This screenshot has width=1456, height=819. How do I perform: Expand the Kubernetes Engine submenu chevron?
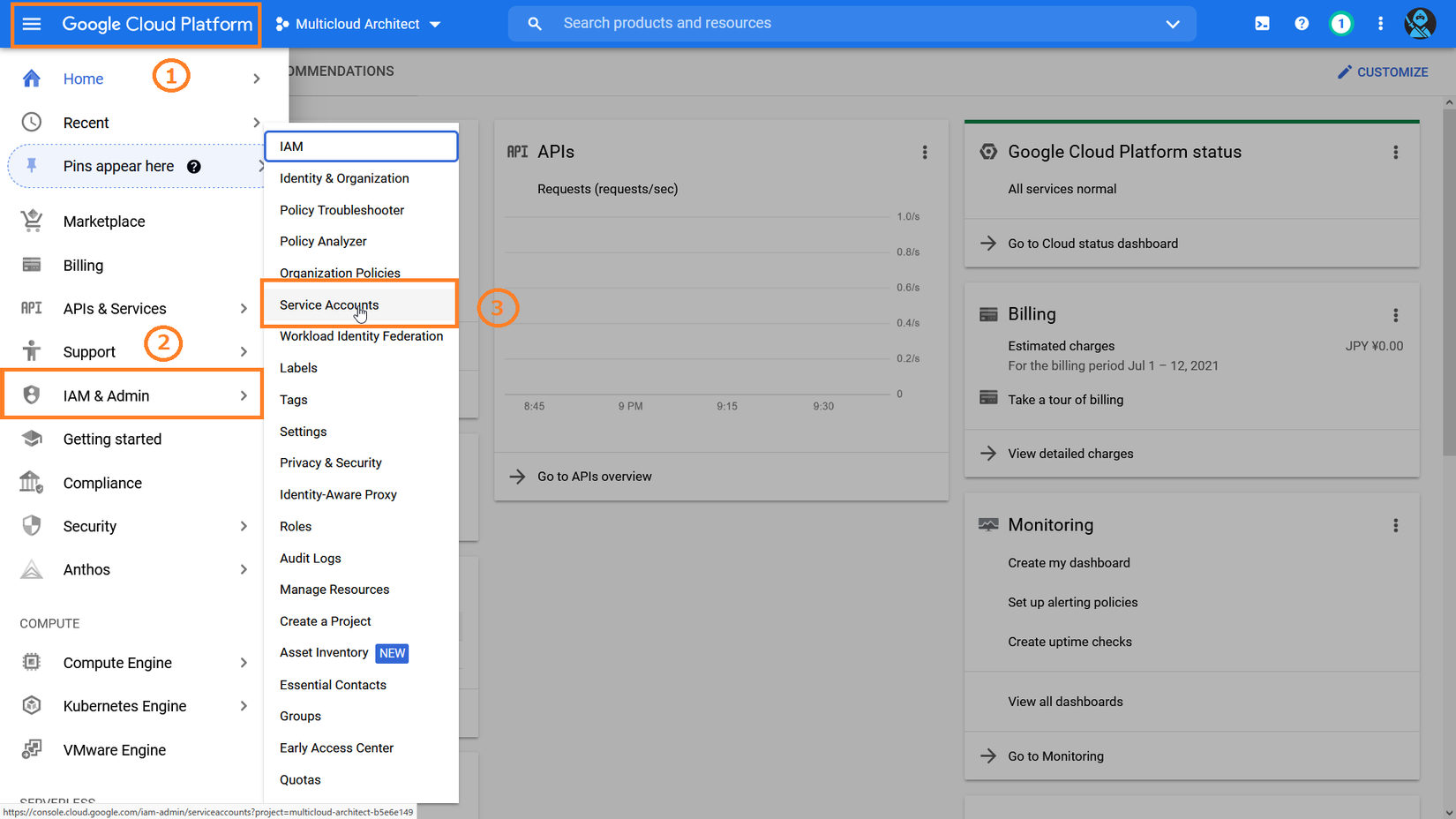pos(244,706)
